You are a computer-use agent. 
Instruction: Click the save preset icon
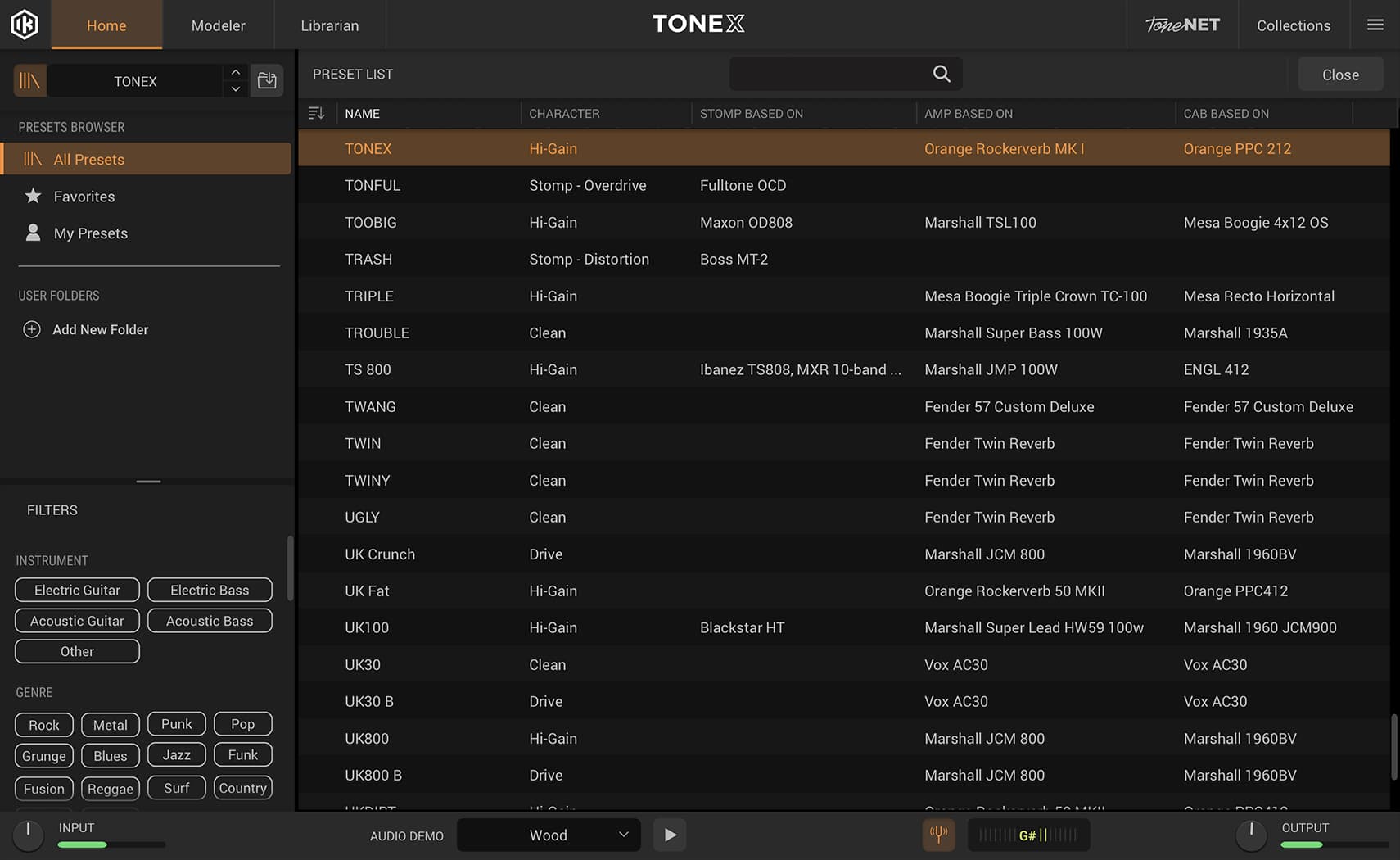267,81
